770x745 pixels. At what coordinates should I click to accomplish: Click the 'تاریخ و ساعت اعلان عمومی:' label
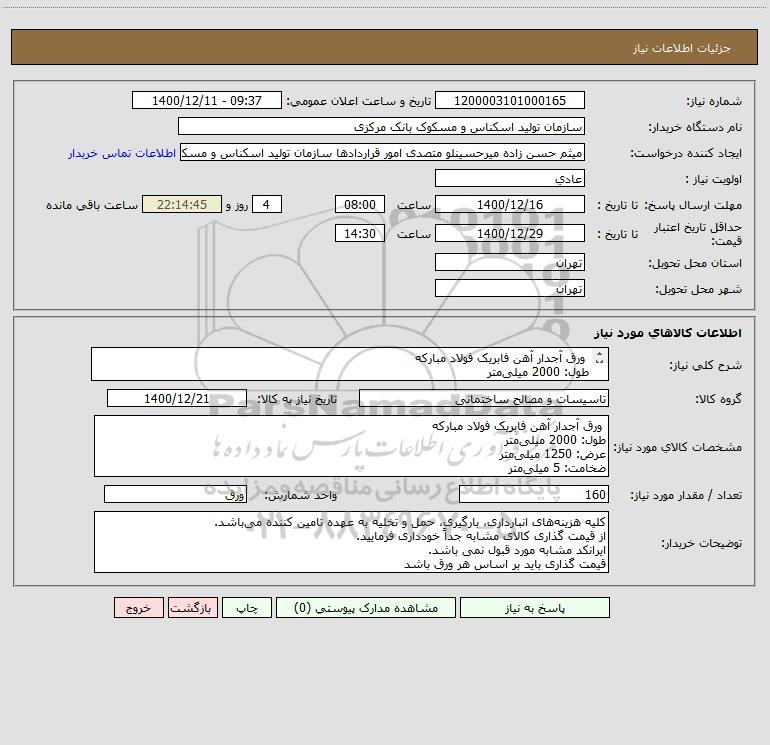click(358, 101)
